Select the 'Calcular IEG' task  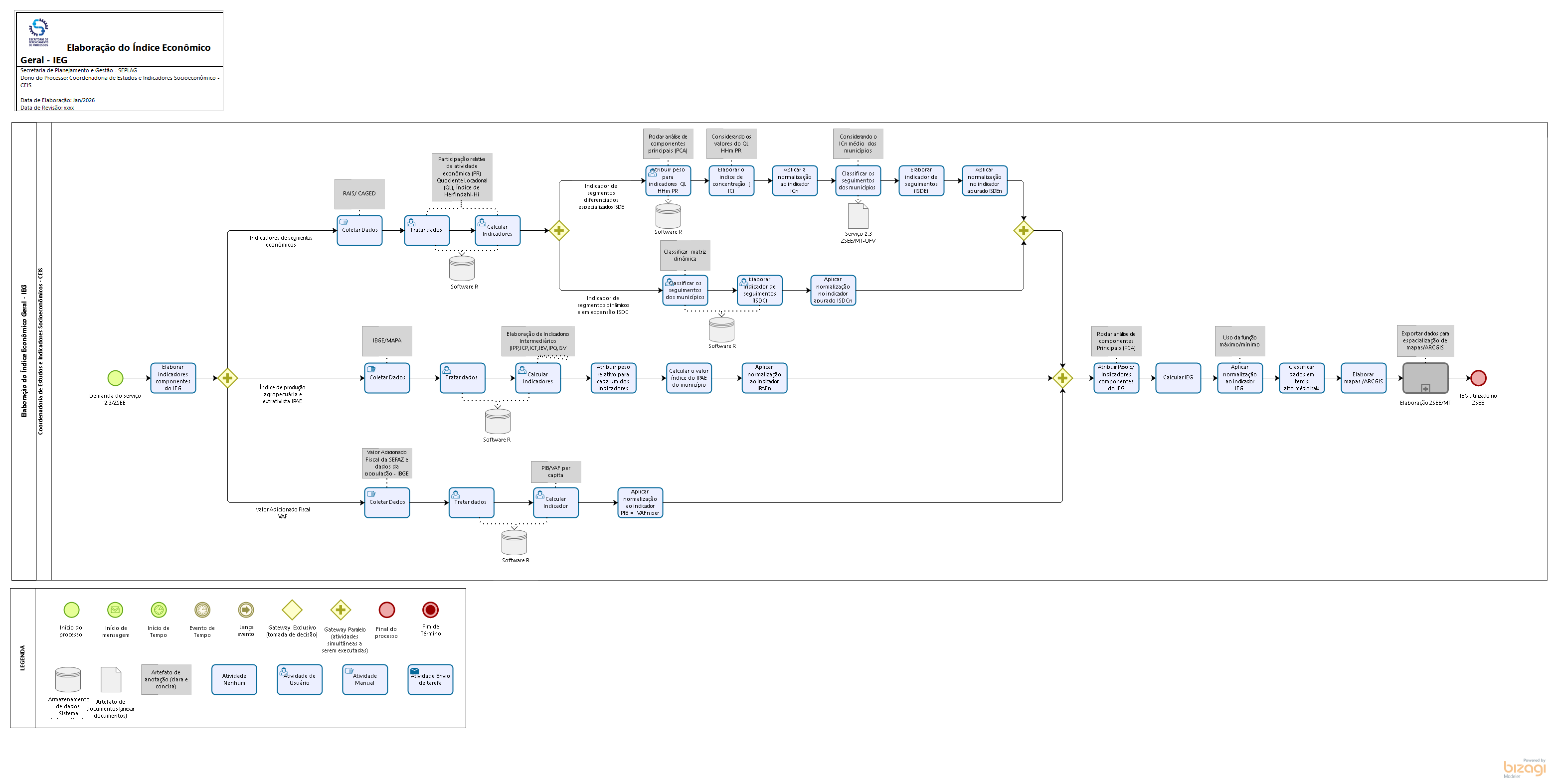pos(1178,378)
